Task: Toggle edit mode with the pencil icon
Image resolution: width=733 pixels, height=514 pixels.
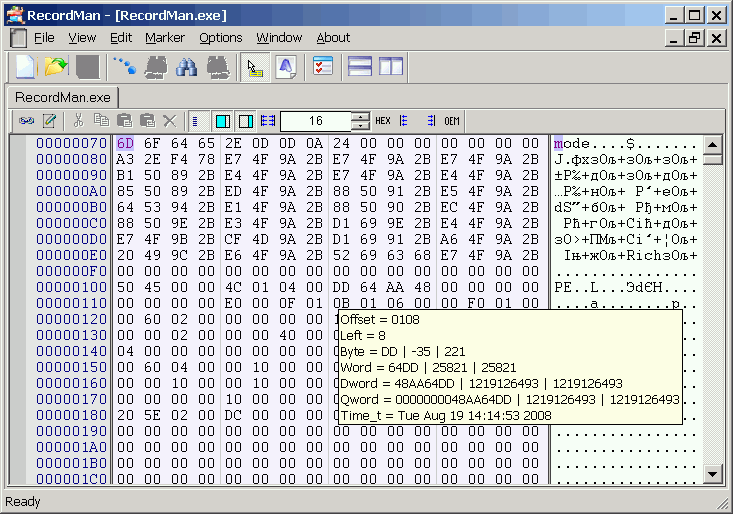Action: [49, 121]
